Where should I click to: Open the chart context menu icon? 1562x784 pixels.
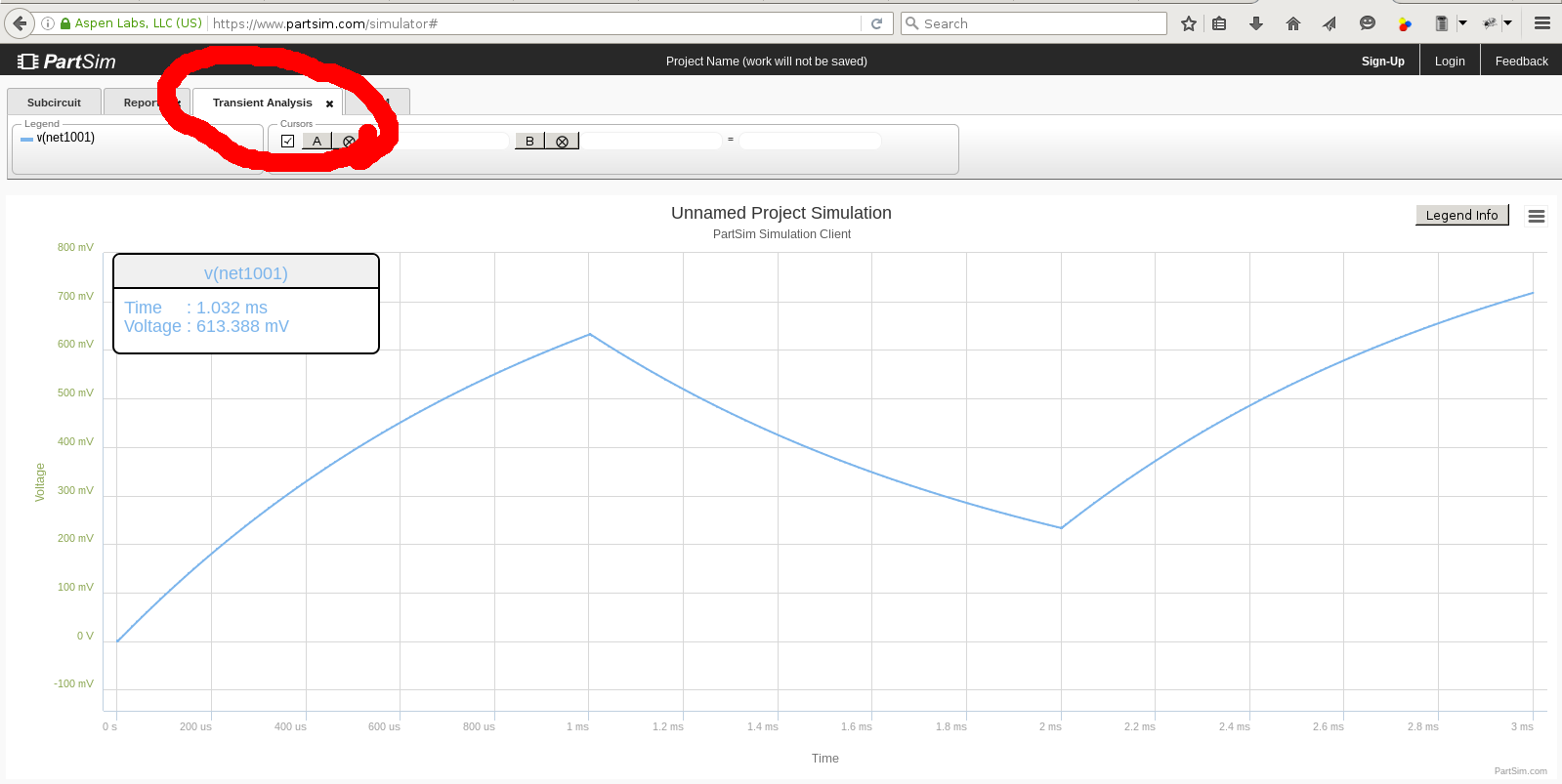point(1537,217)
